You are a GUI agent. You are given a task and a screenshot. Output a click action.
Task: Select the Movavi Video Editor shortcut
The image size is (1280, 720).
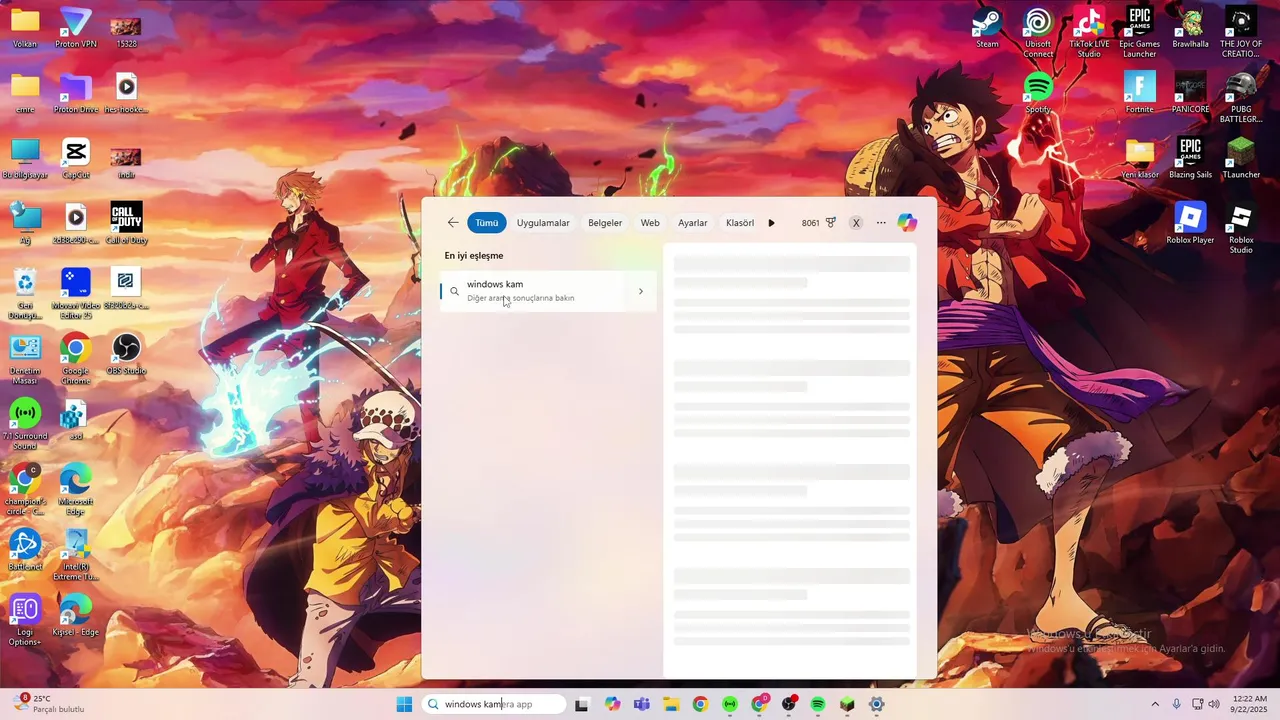(x=76, y=294)
